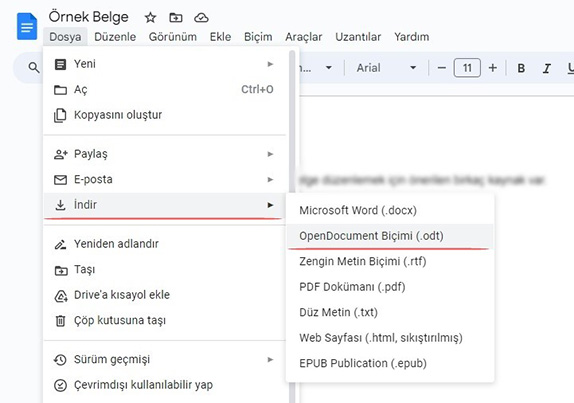Click the İndir download icon

[60, 205]
